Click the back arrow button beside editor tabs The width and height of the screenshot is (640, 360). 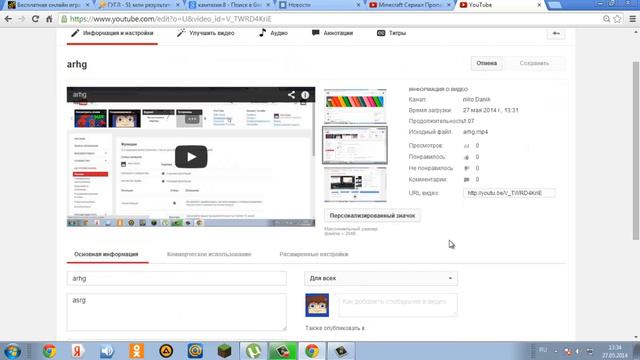556,33
